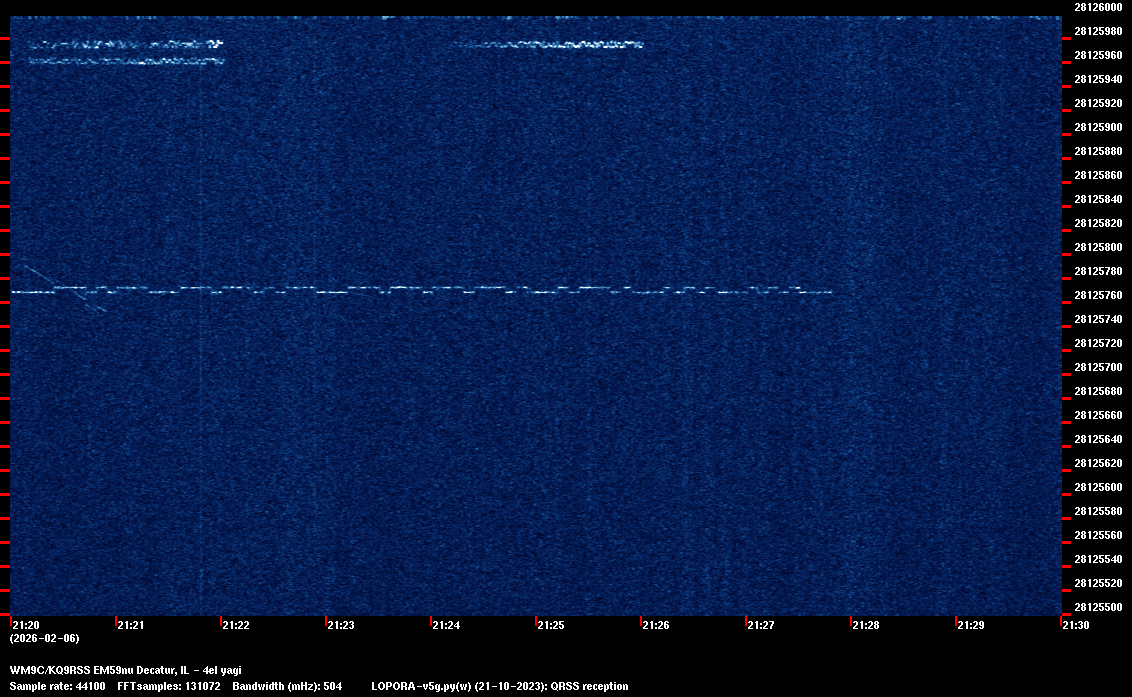Click the 21:28 time axis label
The image size is (1132, 697).
tap(865, 625)
